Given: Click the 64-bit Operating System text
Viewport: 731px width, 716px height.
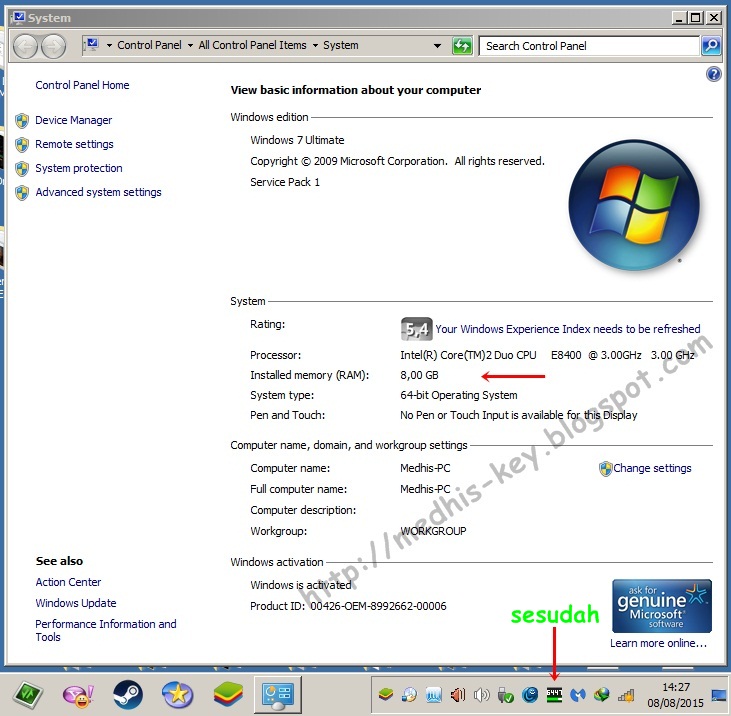Looking at the screenshot, I should [459, 395].
